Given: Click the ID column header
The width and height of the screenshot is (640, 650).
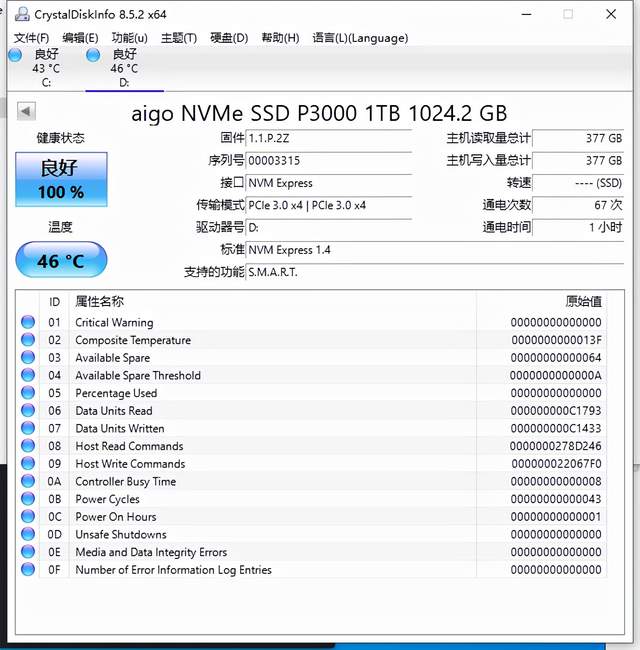Looking at the screenshot, I should (x=54, y=302).
